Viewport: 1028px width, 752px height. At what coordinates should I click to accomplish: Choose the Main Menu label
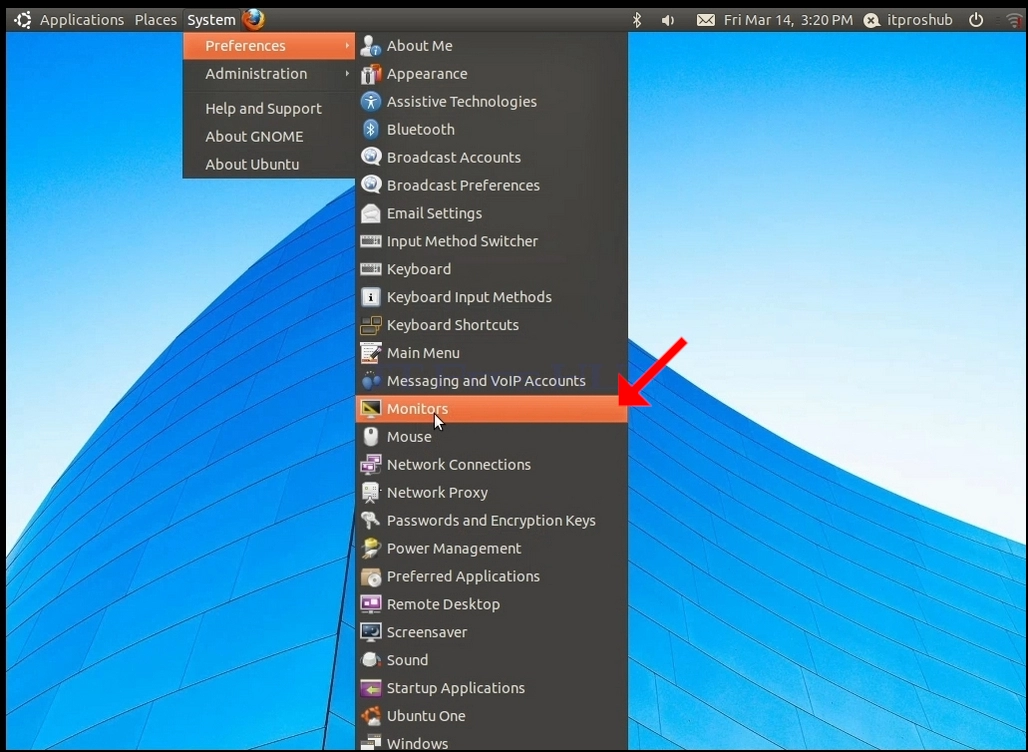coord(423,353)
